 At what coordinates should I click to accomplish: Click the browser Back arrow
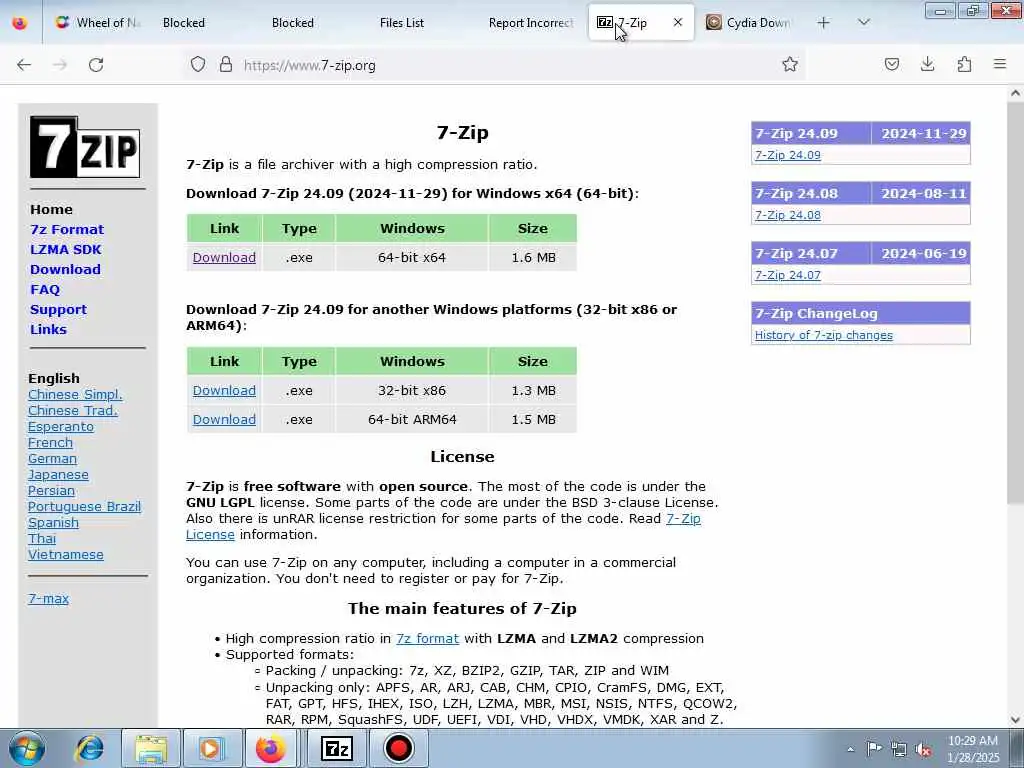24,65
